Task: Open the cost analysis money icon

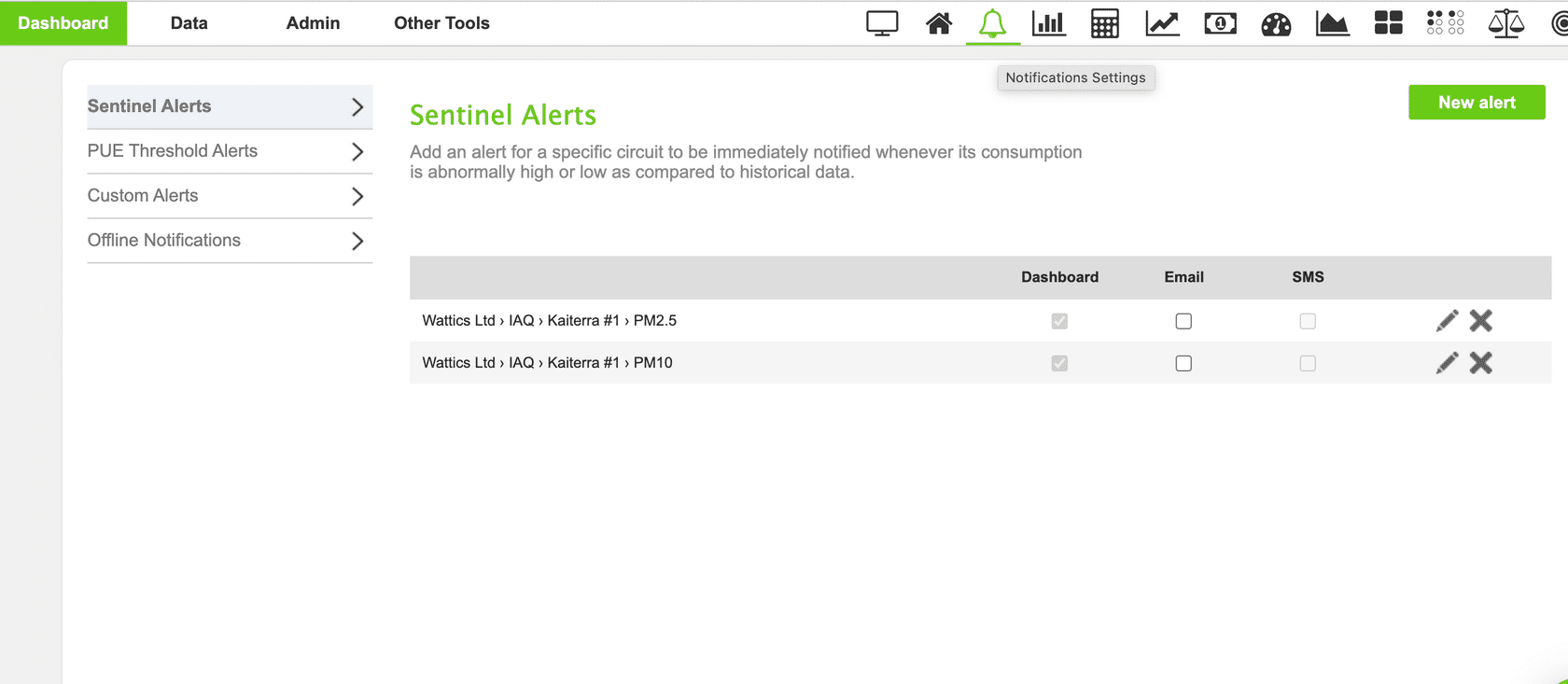Action: [x=1219, y=23]
